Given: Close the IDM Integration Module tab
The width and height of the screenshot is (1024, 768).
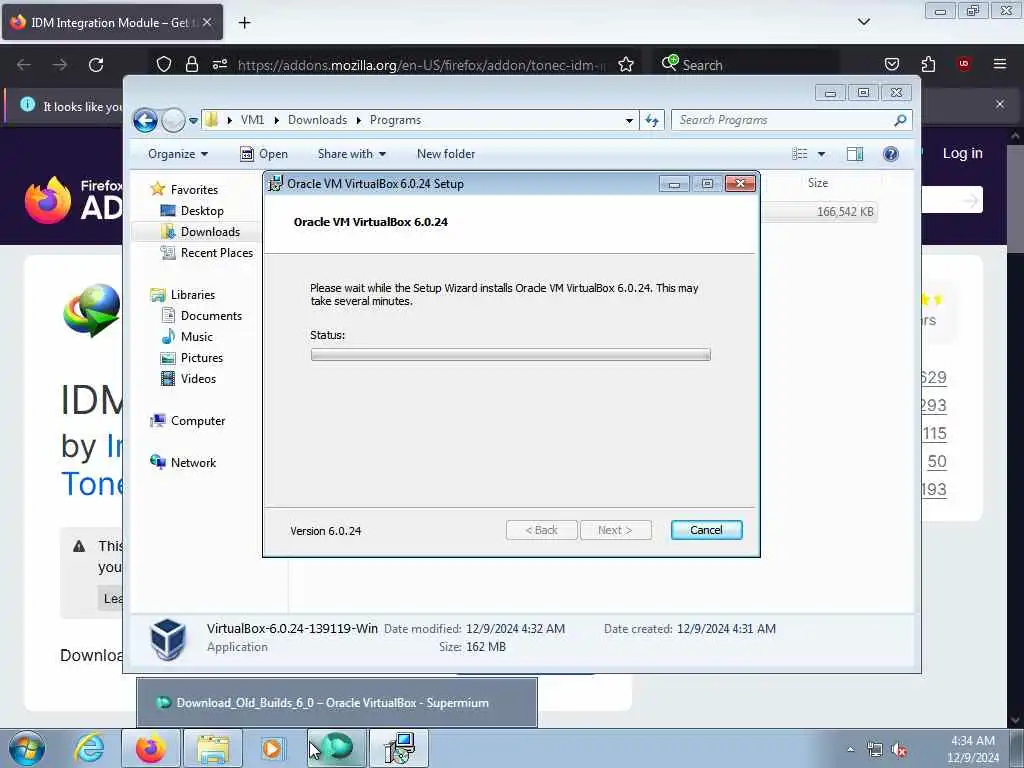Looking at the screenshot, I should pyautogui.click(x=207, y=22).
